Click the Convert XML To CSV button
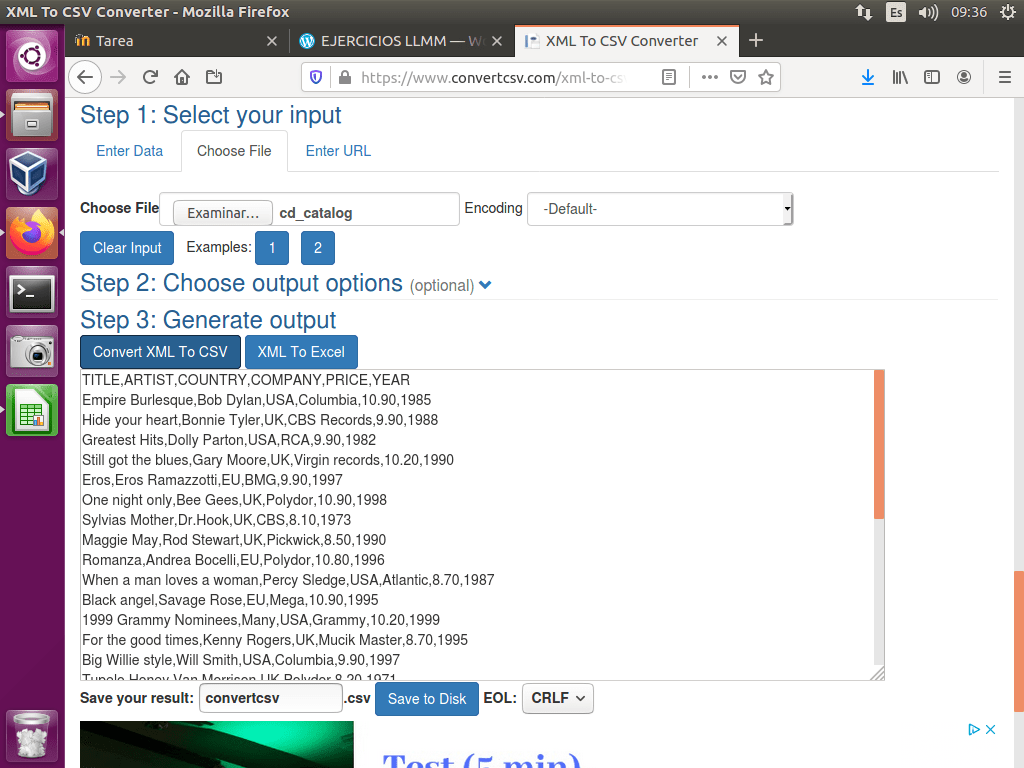 pyautogui.click(x=160, y=352)
